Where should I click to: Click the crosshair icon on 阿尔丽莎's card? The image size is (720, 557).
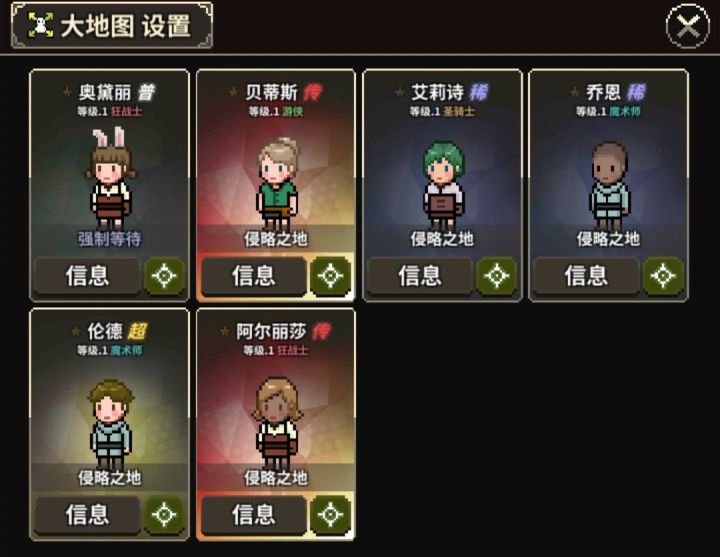(x=331, y=515)
